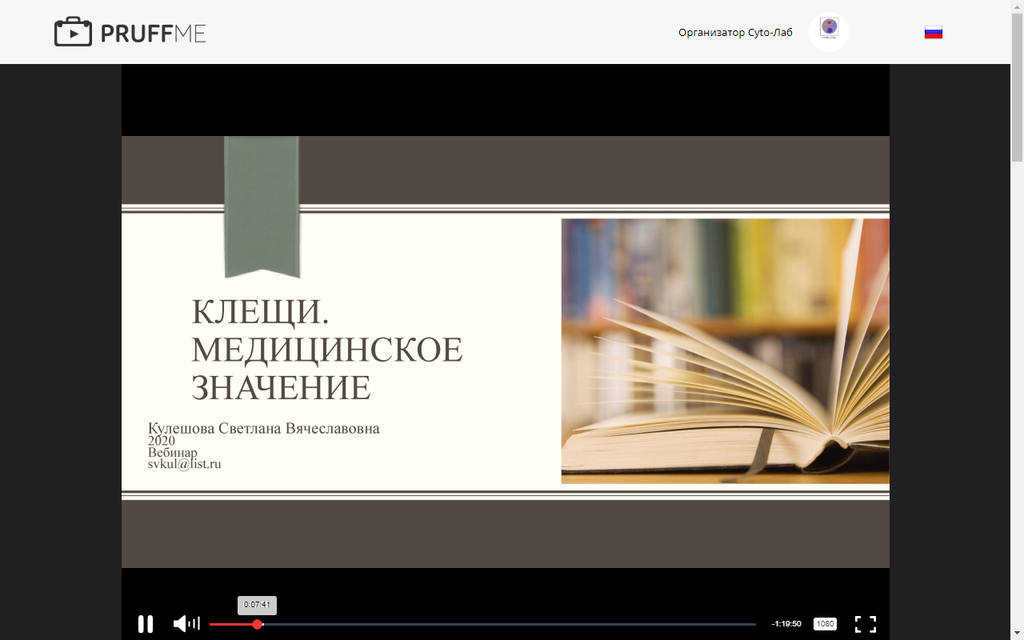Click the slide title "КЛЕЩИ. МЕДИЦИНСКОЕ ЗНАЧЕНИЕ"
This screenshot has height=640, width=1024.
tap(326, 350)
